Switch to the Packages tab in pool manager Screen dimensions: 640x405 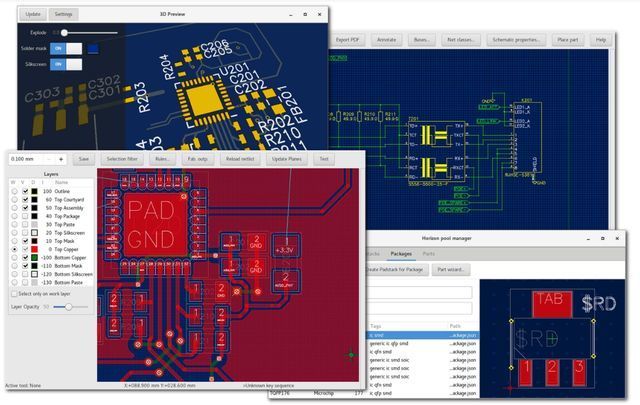[401, 254]
